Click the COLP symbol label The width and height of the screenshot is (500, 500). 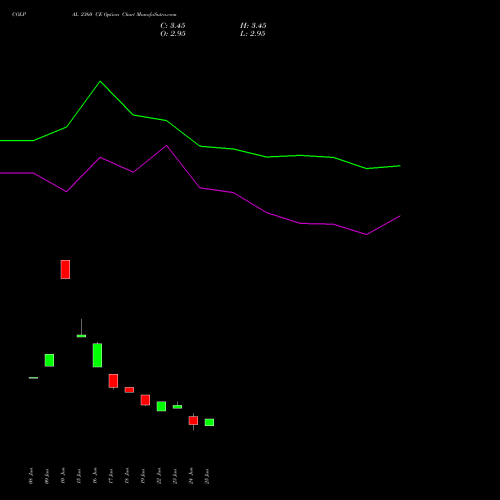(x=19, y=14)
